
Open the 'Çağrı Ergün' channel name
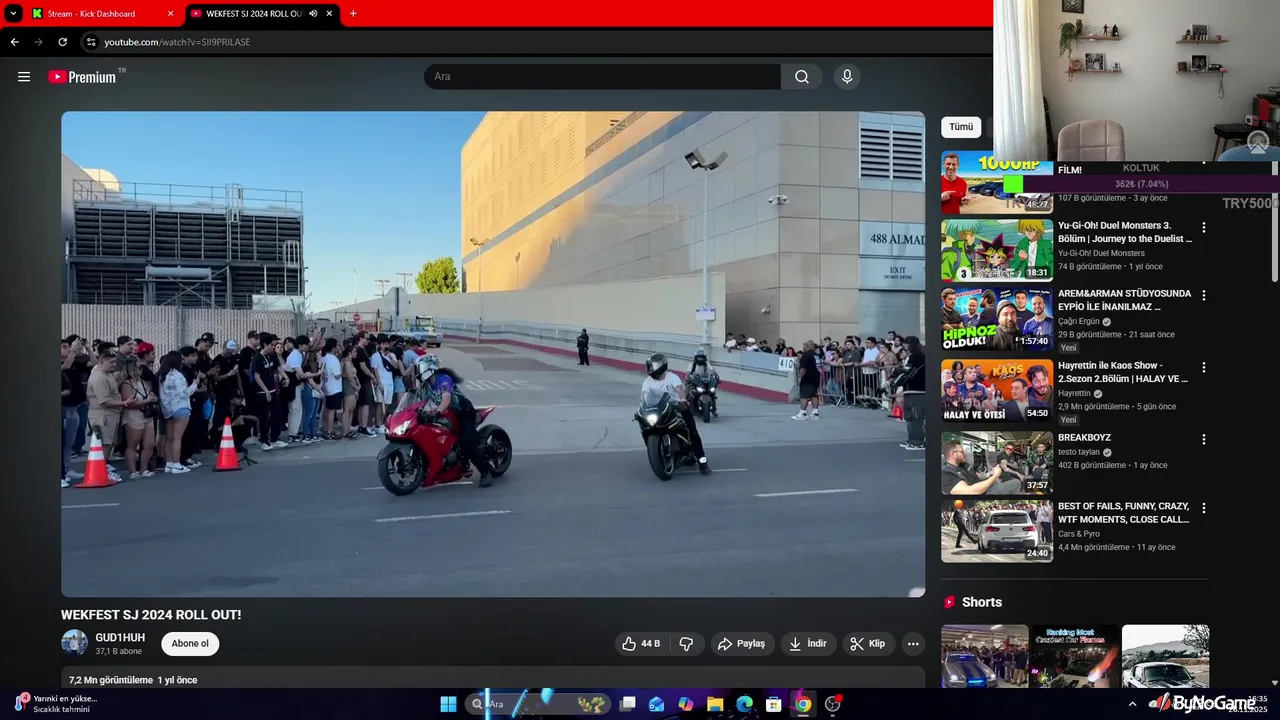coord(1079,322)
